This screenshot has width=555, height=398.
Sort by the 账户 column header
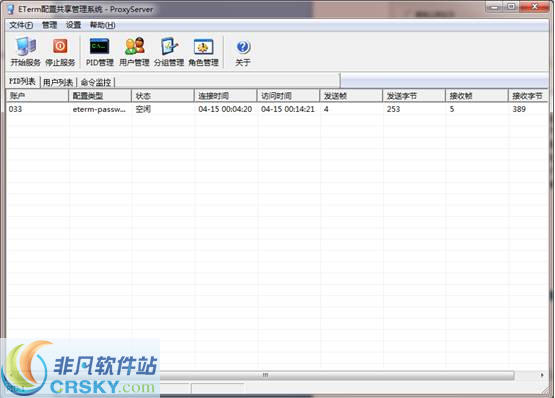(37, 96)
